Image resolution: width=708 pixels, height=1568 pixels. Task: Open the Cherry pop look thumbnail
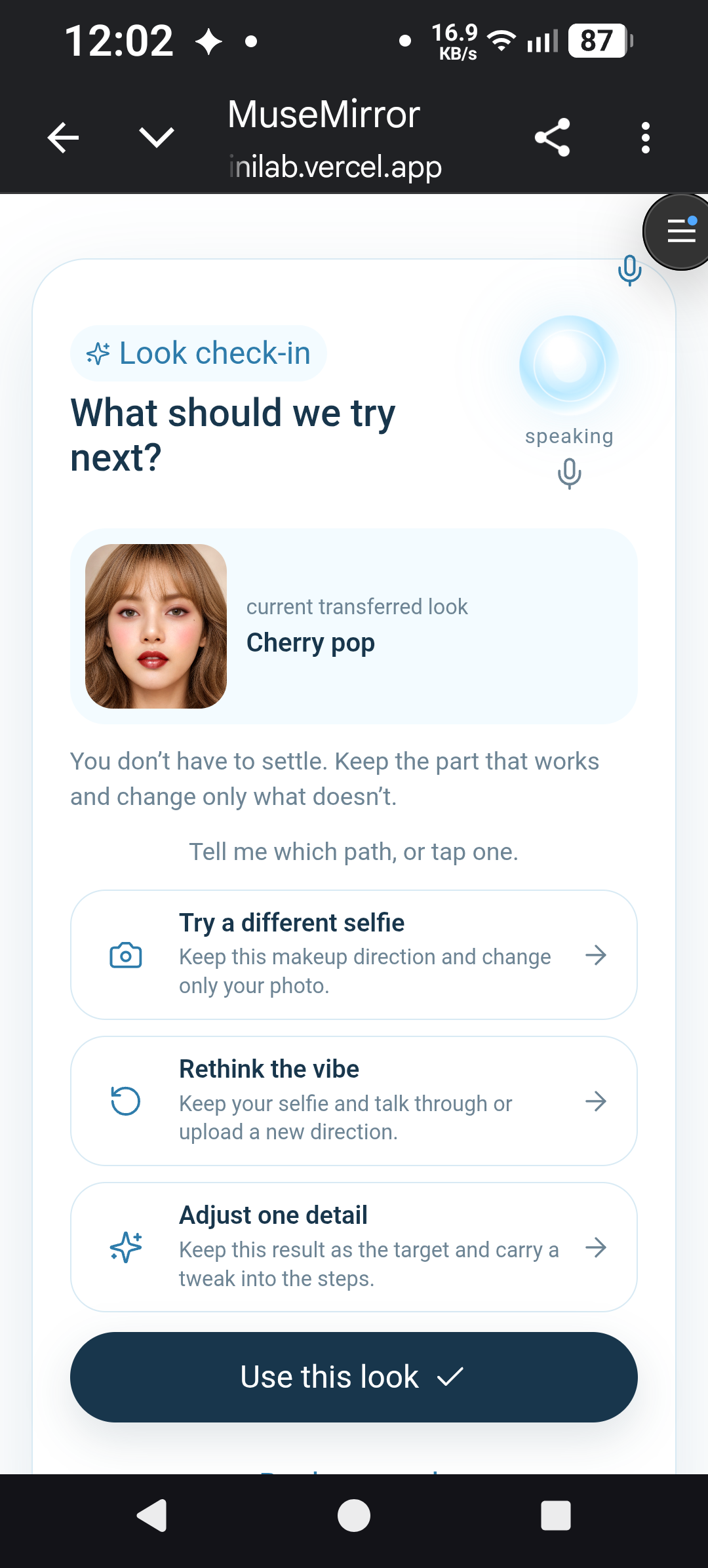click(x=156, y=626)
